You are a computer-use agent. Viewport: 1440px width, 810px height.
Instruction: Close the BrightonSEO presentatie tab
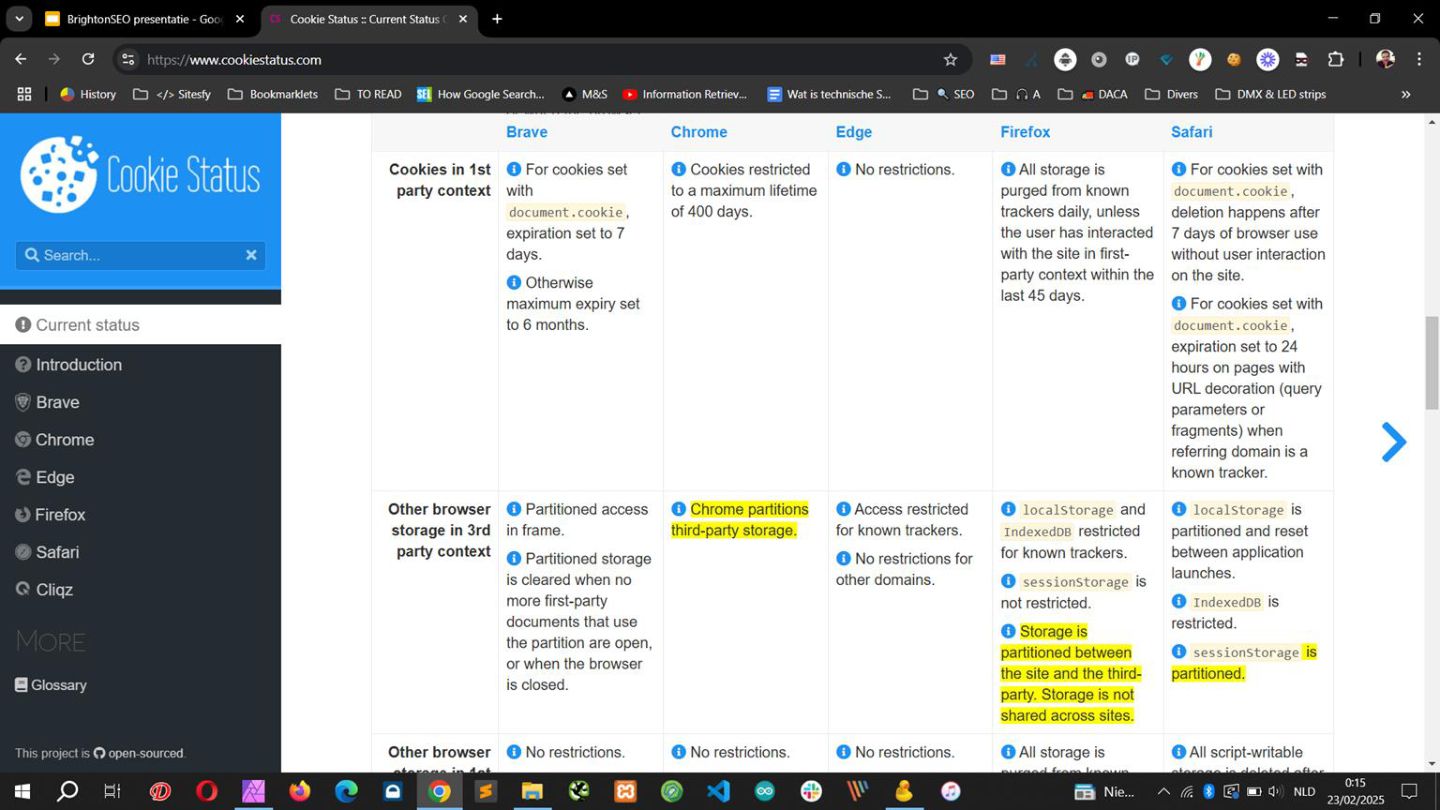pyautogui.click(x=240, y=19)
